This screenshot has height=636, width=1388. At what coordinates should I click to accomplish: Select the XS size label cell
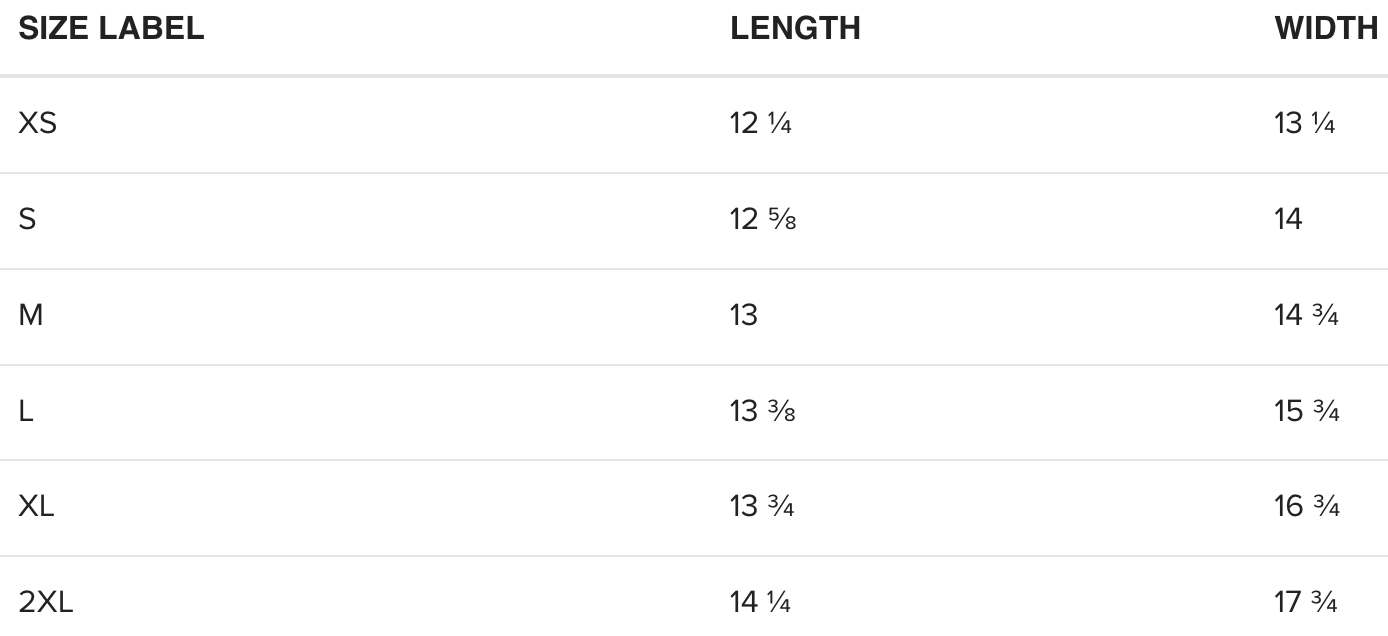38,124
